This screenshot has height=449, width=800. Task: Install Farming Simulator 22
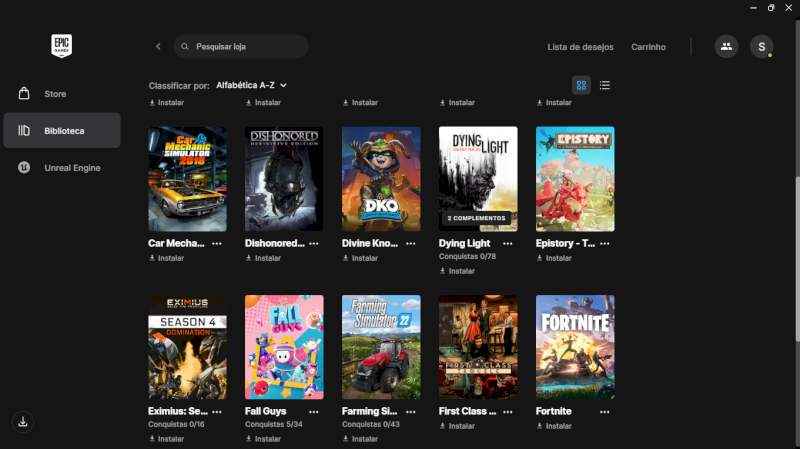click(x=360, y=439)
